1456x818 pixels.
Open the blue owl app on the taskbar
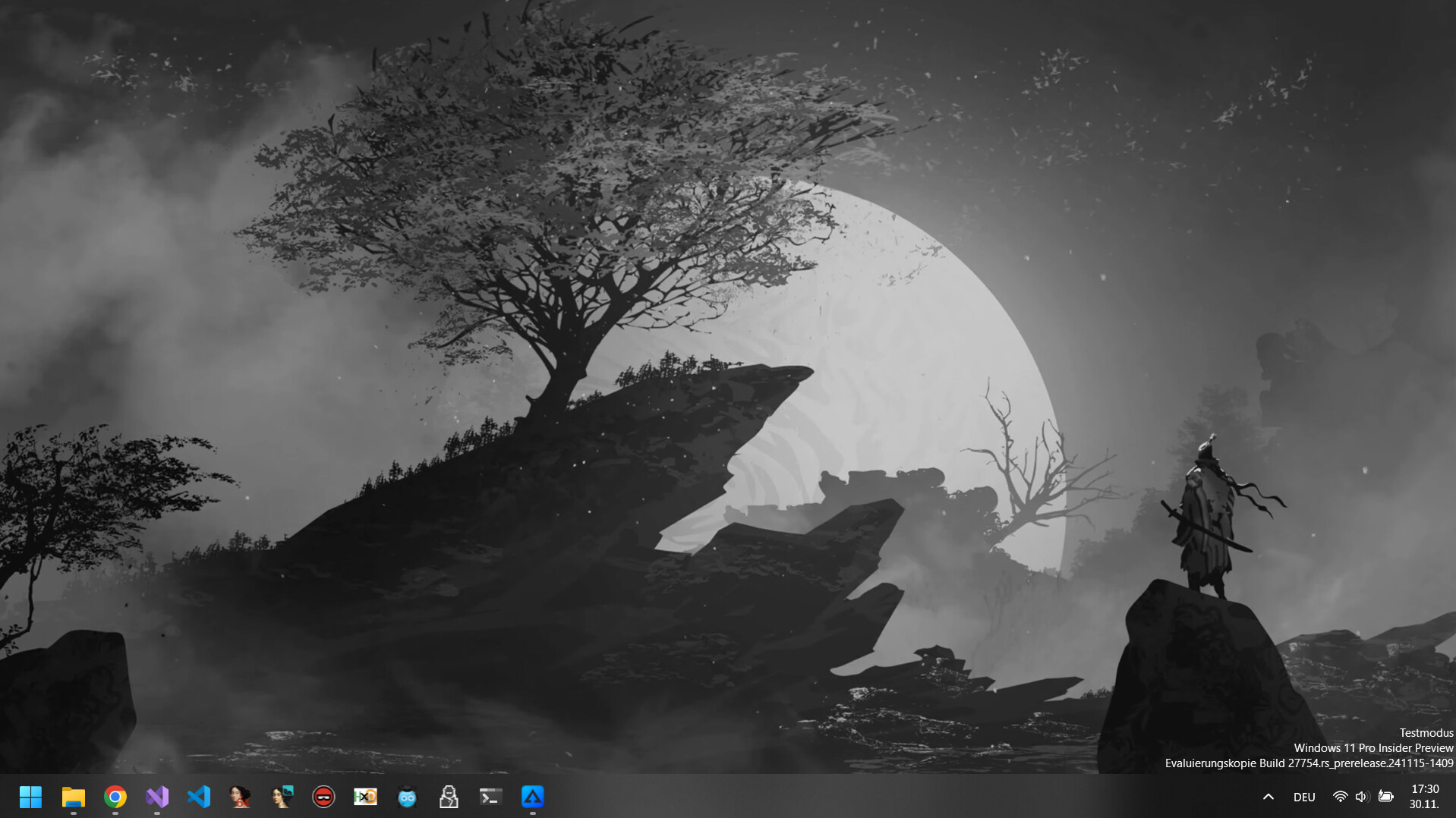pos(407,797)
